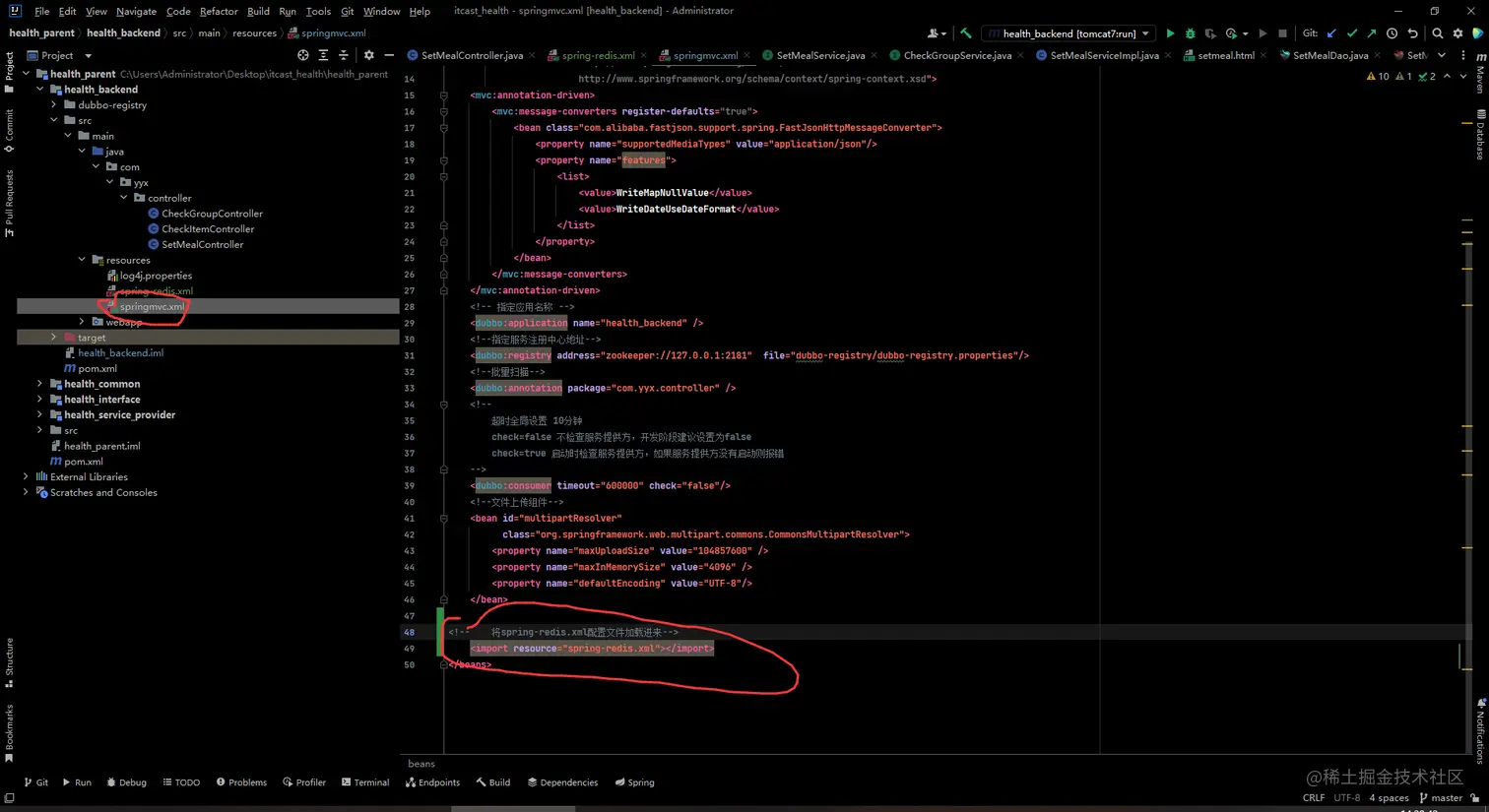Rollback changes with the undo arrow icon

pos(1412,33)
